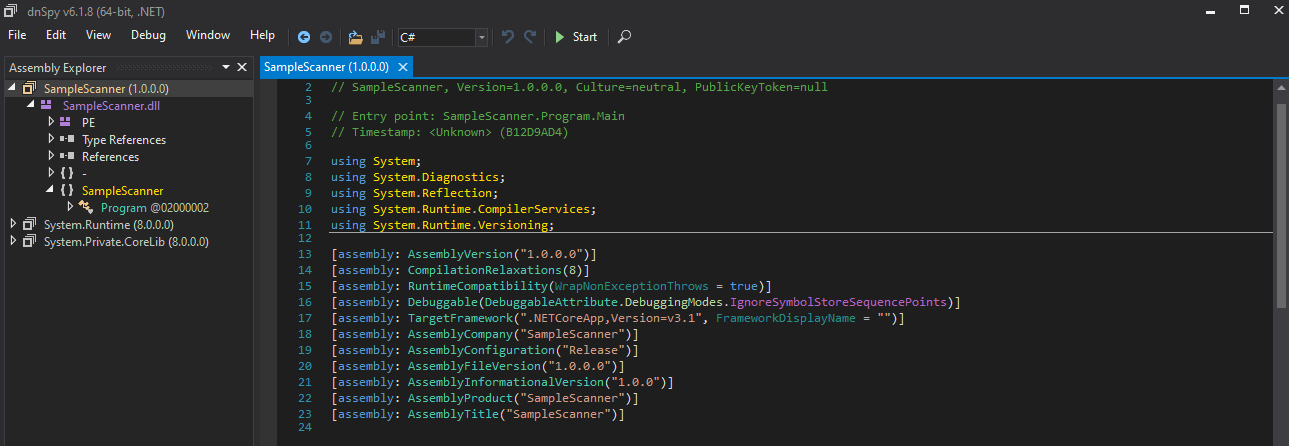Open the Assembly Explorer panel options arrow
Screen dimensions: 1289x446
point(224,67)
